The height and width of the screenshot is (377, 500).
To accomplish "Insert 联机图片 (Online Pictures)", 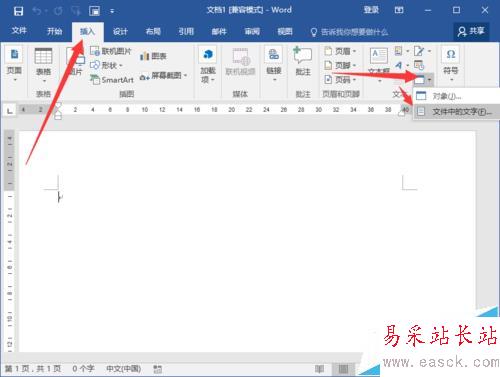I will click(111, 51).
